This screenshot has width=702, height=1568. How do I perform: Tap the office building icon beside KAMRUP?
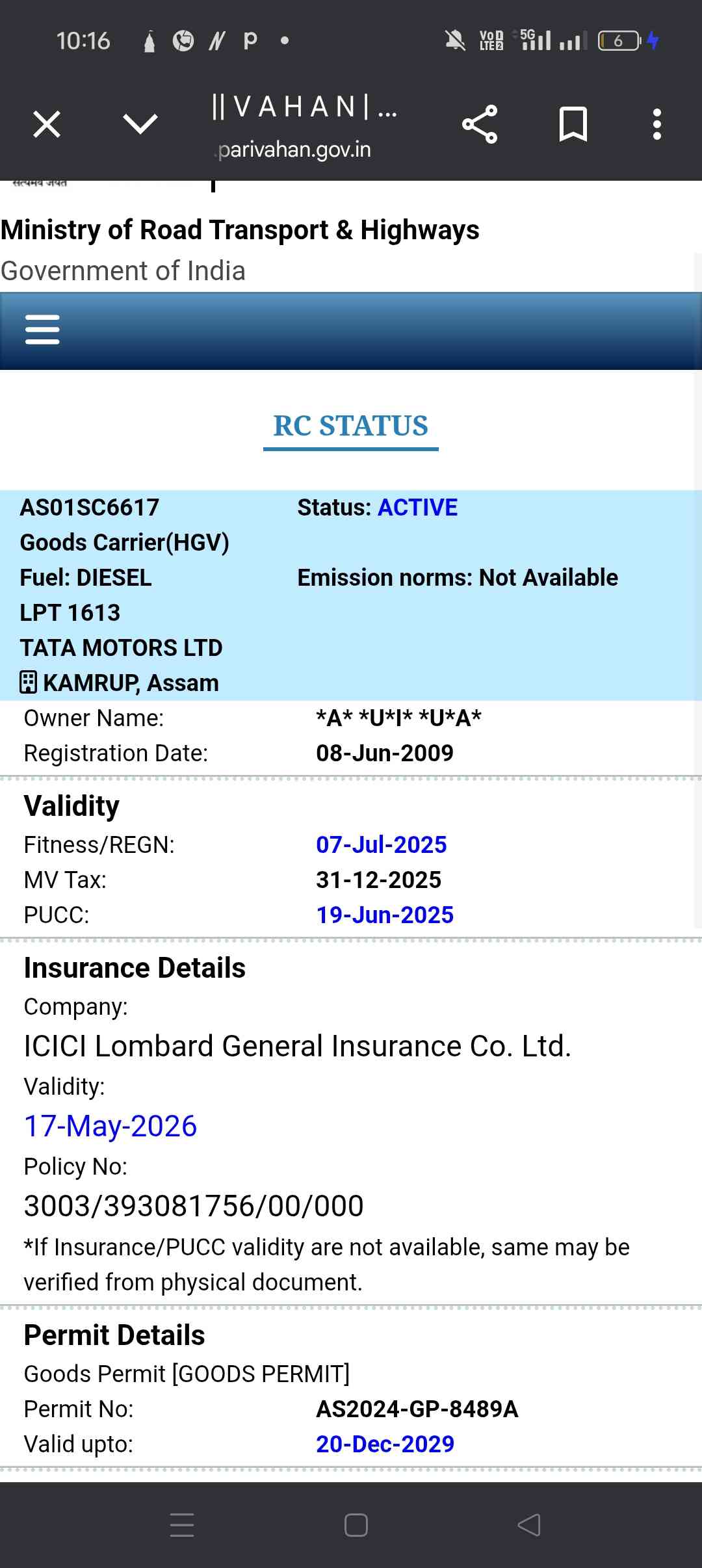click(x=29, y=683)
